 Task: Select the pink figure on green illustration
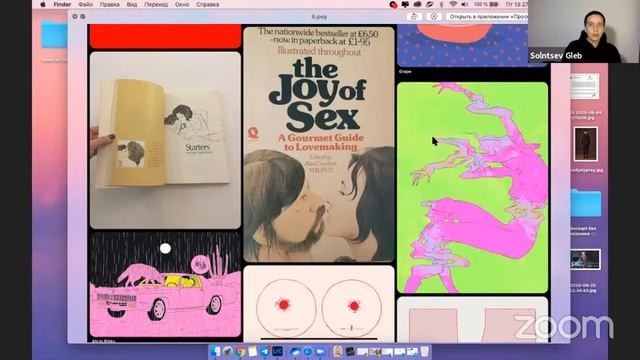coord(472,187)
